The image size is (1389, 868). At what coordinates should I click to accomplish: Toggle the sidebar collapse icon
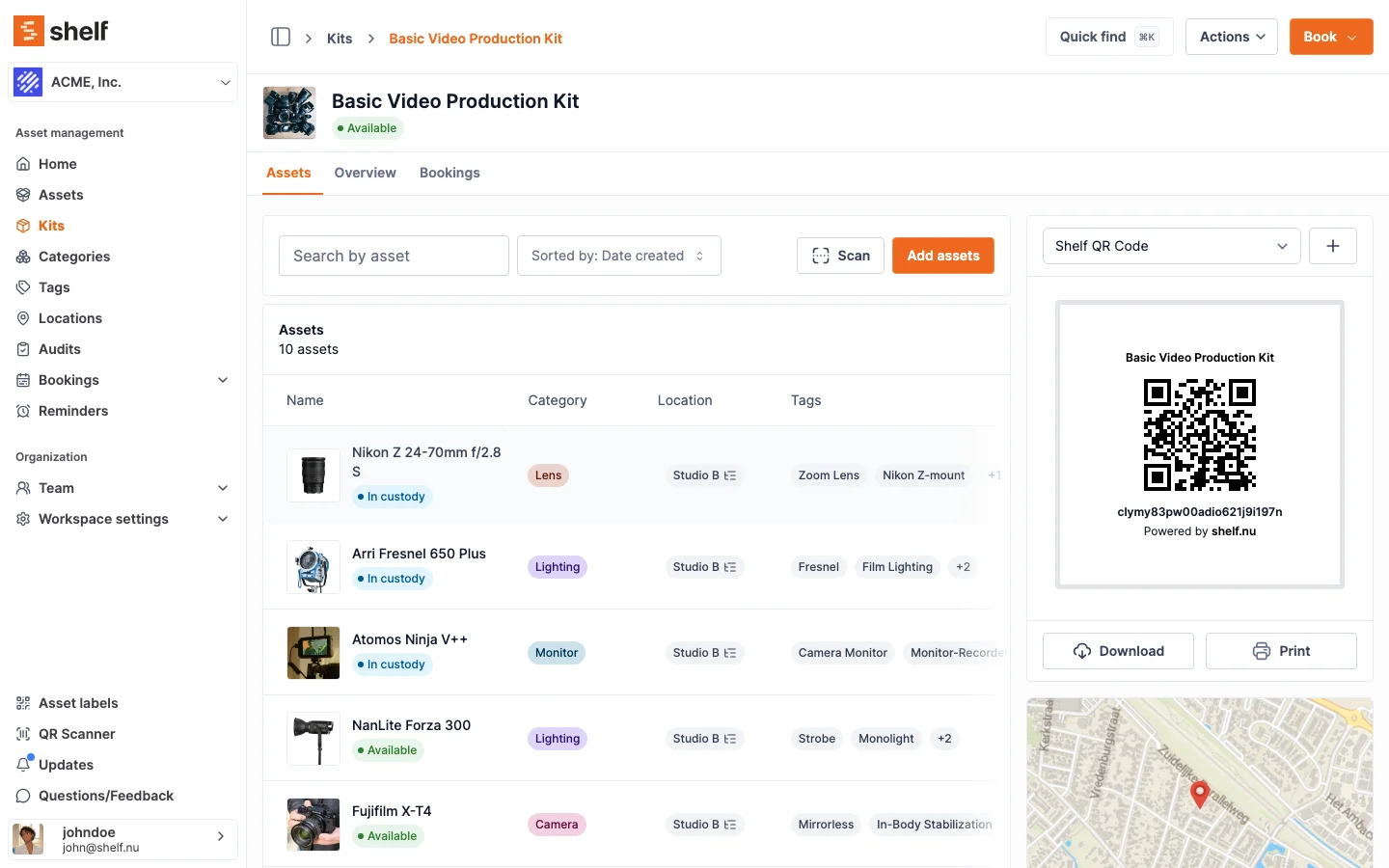tap(281, 37)
